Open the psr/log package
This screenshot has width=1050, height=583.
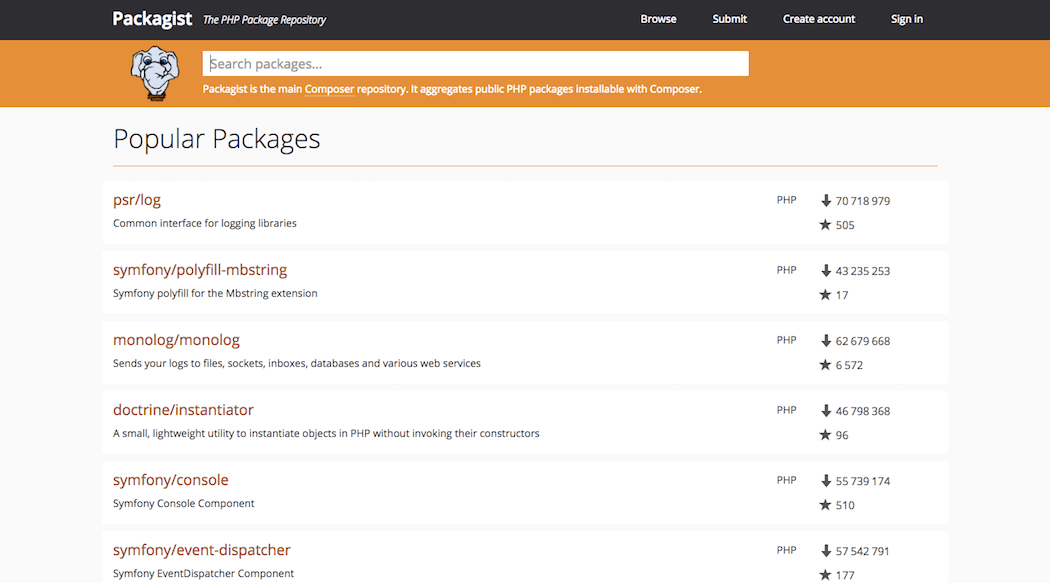(137, 199)
